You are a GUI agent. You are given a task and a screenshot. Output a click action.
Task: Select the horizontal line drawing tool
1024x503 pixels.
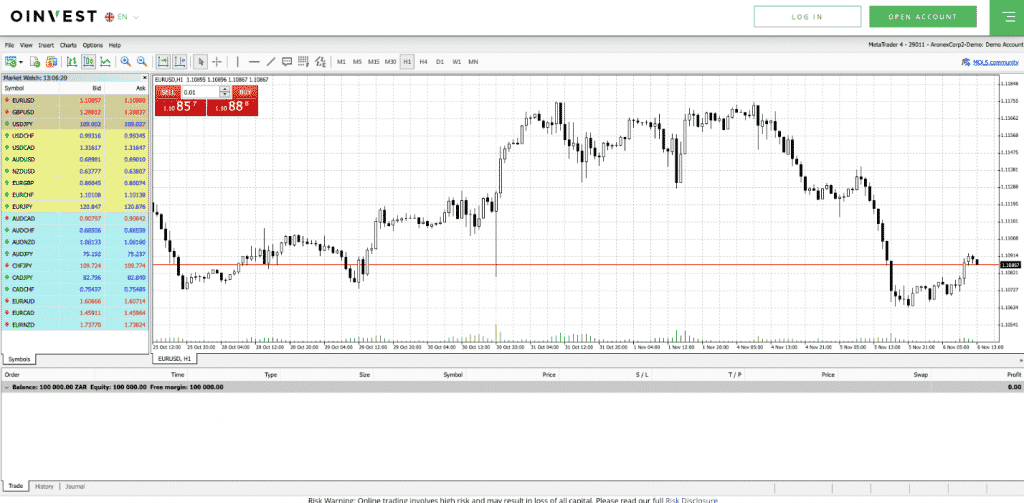click(x=254, y=61)
